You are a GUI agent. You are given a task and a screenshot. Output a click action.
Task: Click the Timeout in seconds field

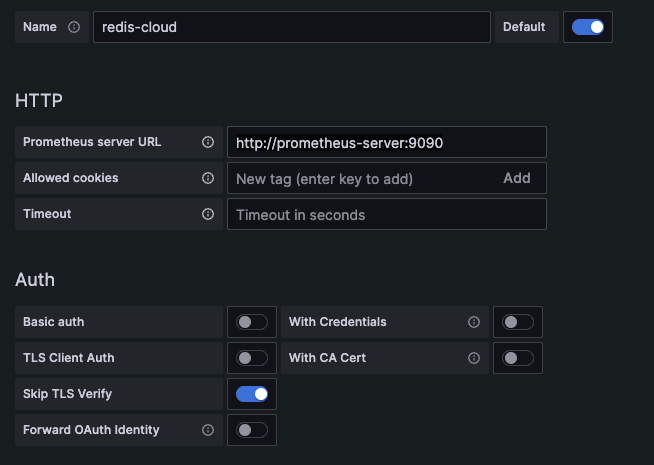pyautogui.click(x=386, y=214)
